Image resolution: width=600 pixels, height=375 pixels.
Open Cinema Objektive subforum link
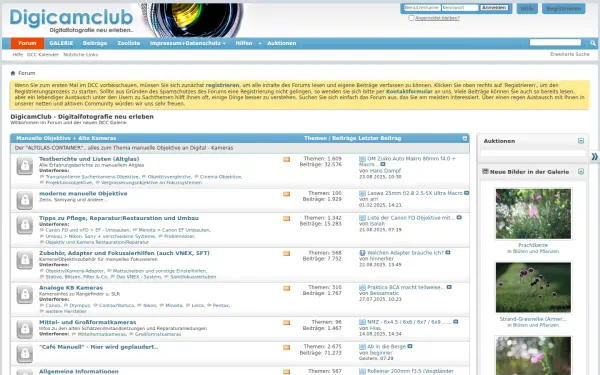[220, 177]
